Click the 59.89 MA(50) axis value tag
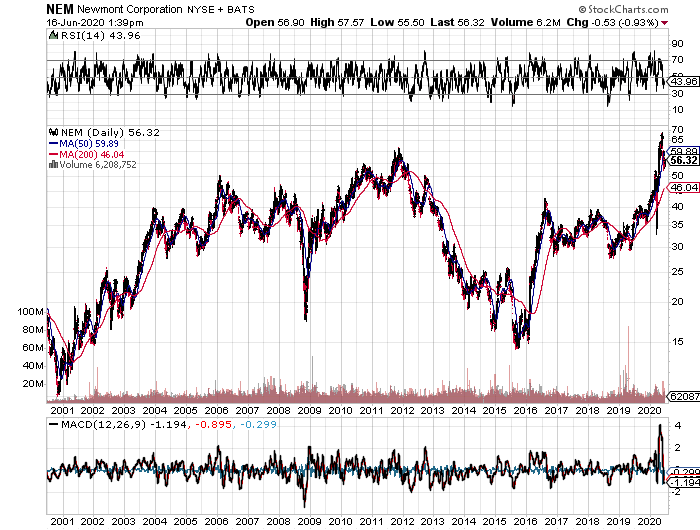This screenshot has height=530, width=700. [683, 151]
